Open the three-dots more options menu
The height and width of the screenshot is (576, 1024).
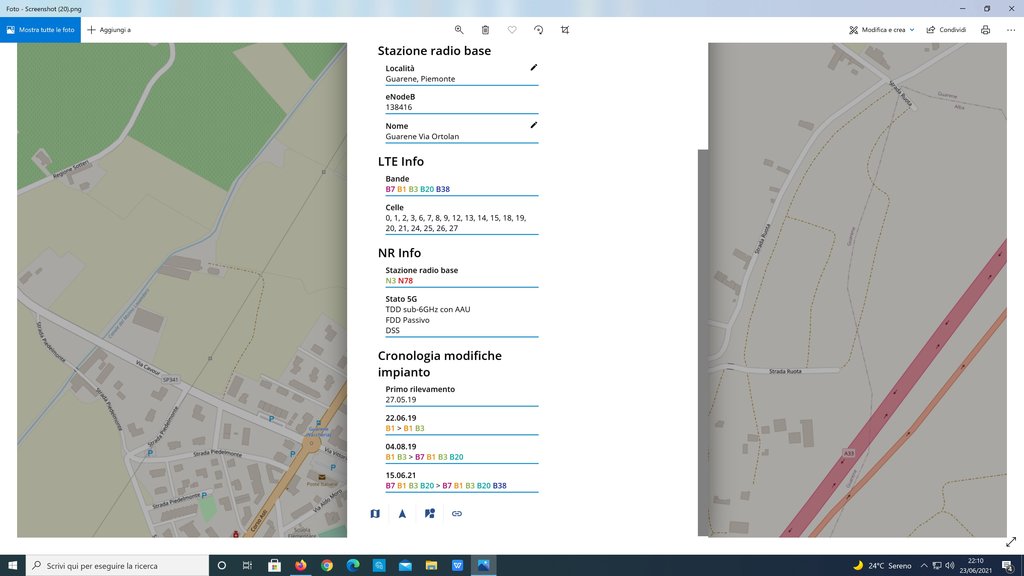1009,30
